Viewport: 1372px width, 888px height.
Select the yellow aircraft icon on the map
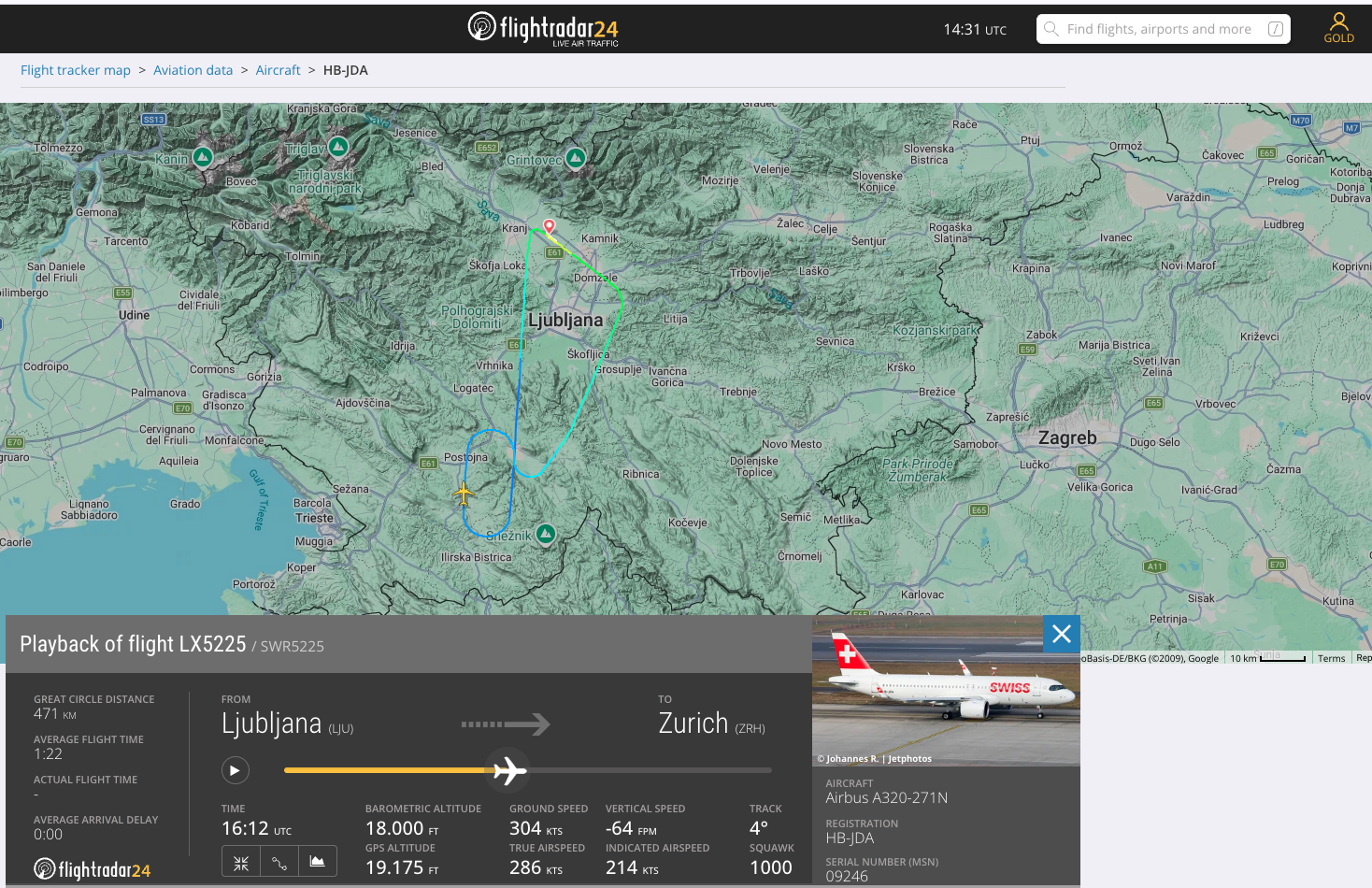(x=464, y=493)
